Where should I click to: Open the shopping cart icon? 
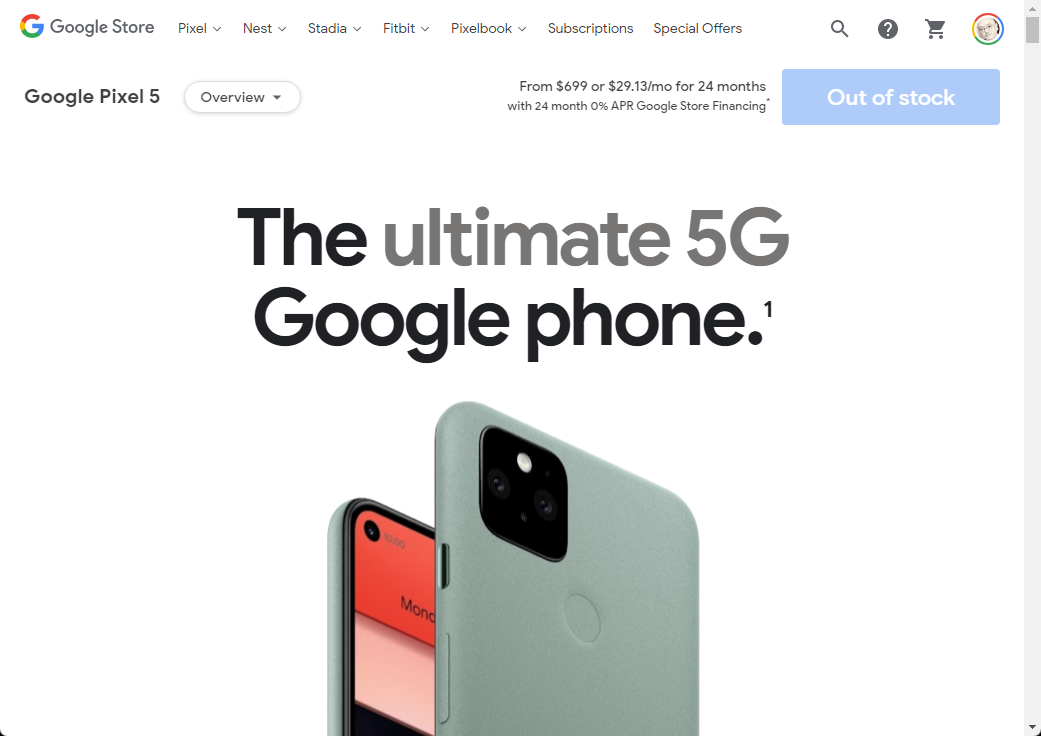coord(935,29)
